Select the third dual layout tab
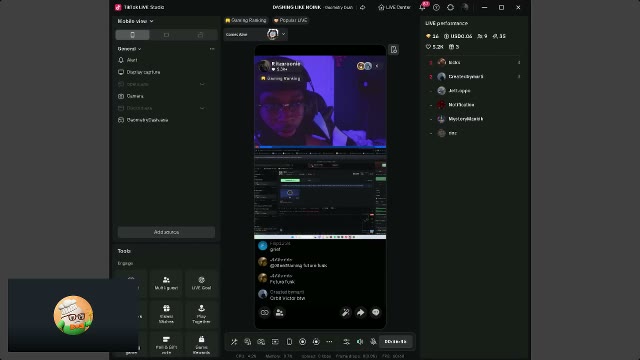This screenshot has height=360, width=640. 200,35
